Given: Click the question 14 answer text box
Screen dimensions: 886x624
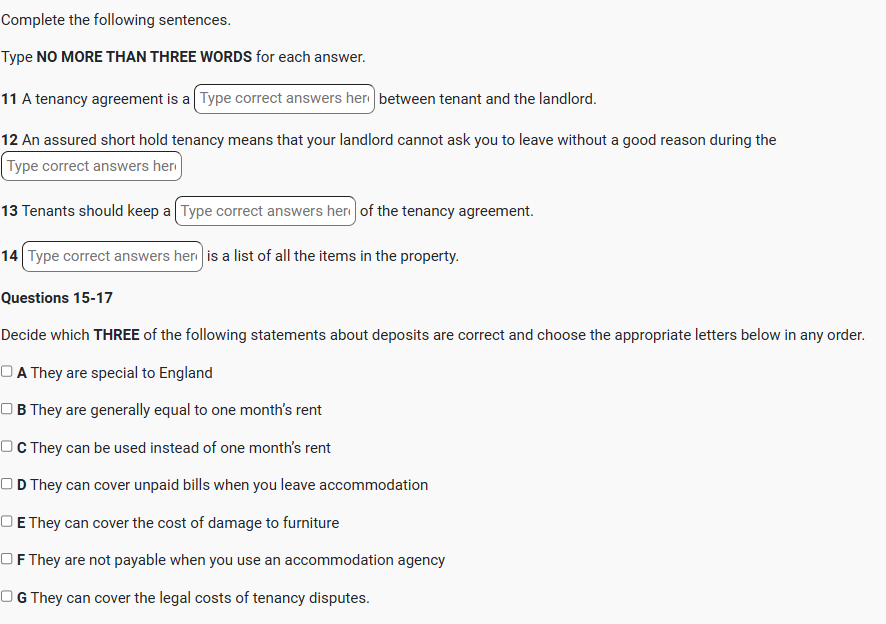Looking at the screenshot, I should [x=112, y=256].
